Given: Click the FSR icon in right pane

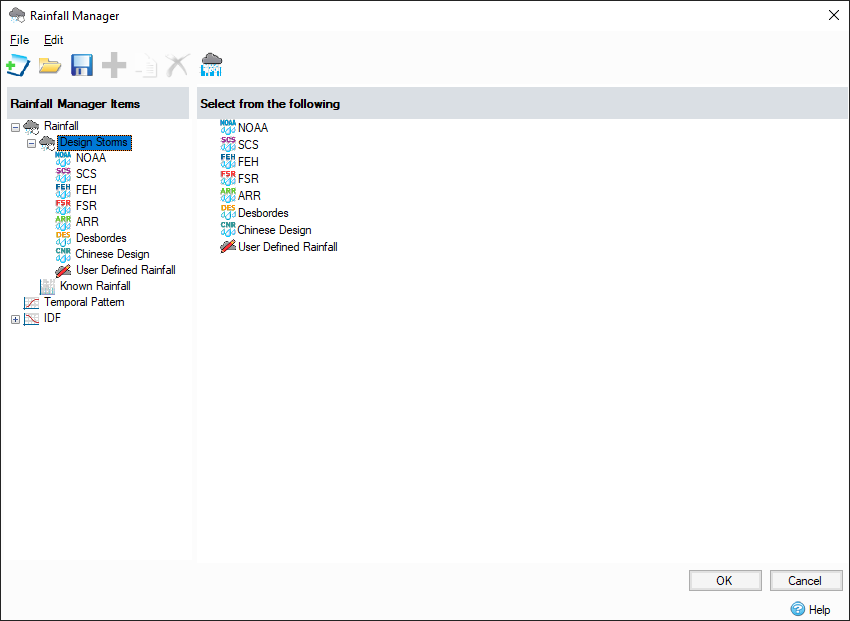Looking at the screenshot, I should click(x=228, y=178).
